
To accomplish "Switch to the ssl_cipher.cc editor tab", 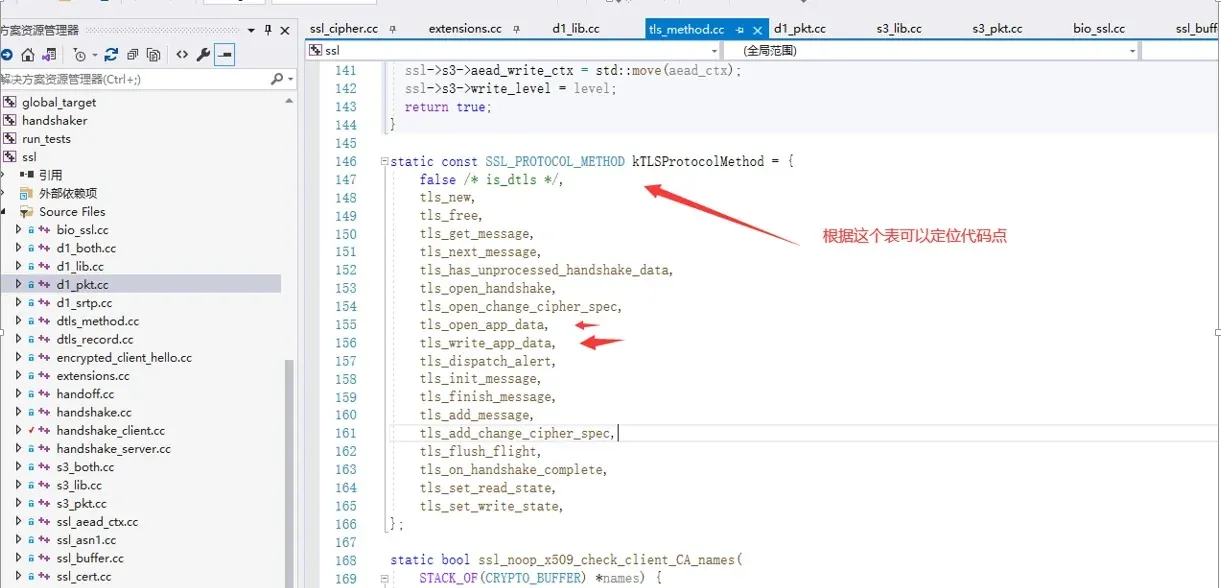I will [x=343, y=29].
